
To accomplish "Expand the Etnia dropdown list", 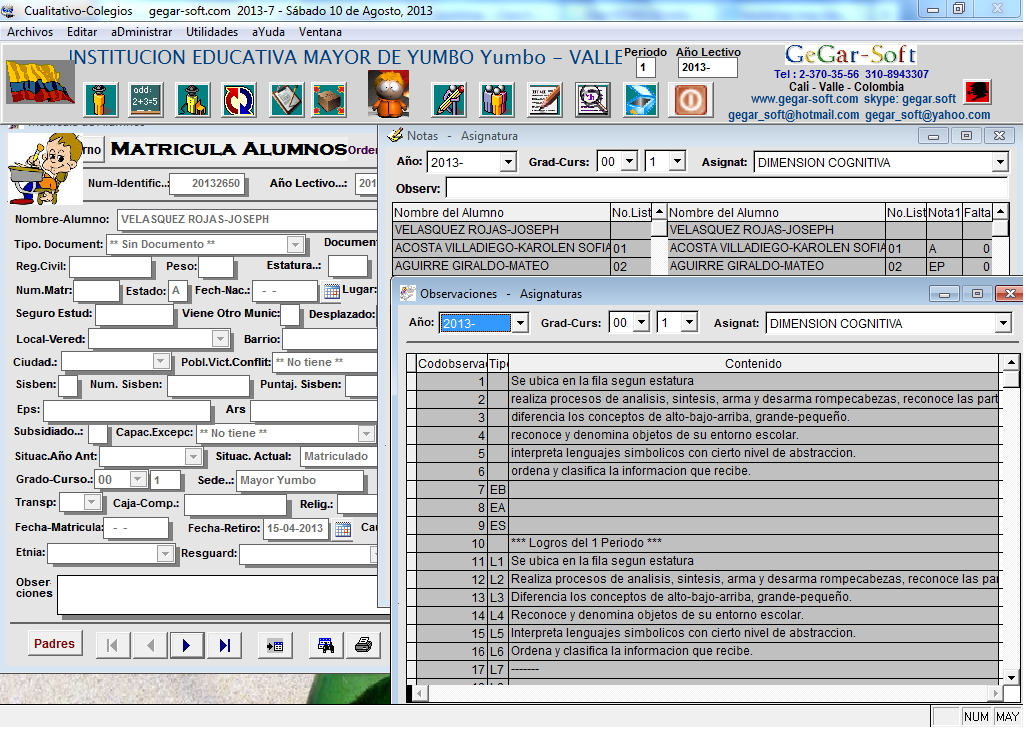I will 165,554.
